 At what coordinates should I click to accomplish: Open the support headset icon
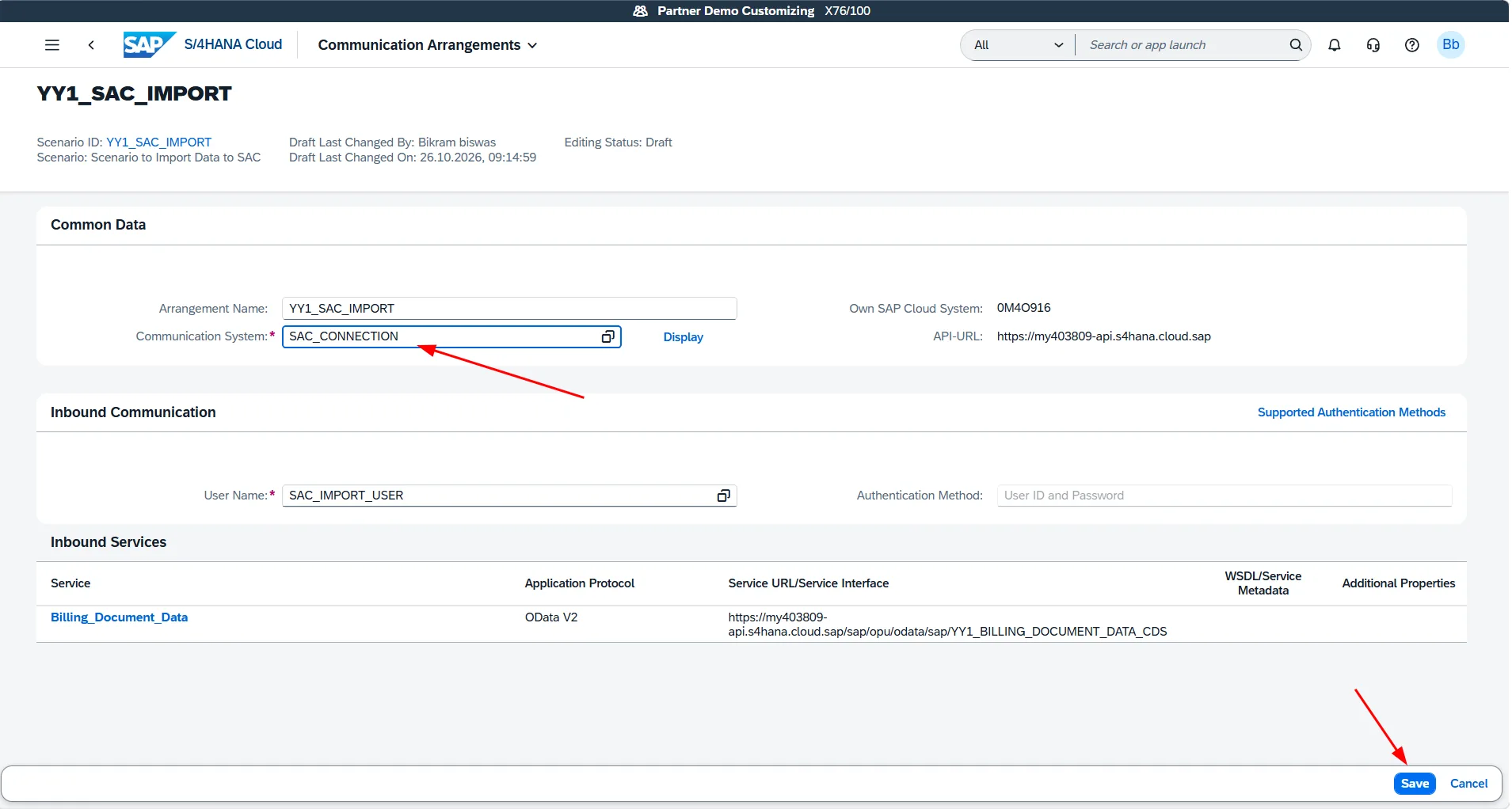(1373, 45)
